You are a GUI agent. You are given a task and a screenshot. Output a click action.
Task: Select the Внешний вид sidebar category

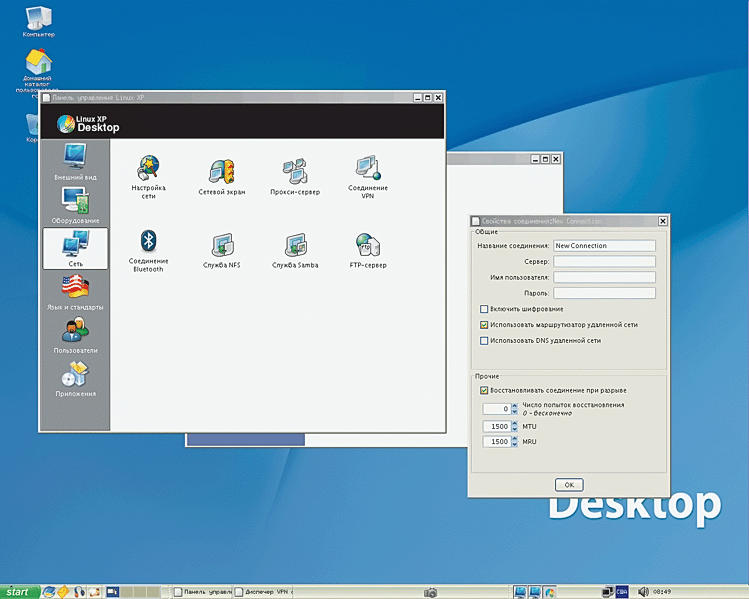coord(75,162)
